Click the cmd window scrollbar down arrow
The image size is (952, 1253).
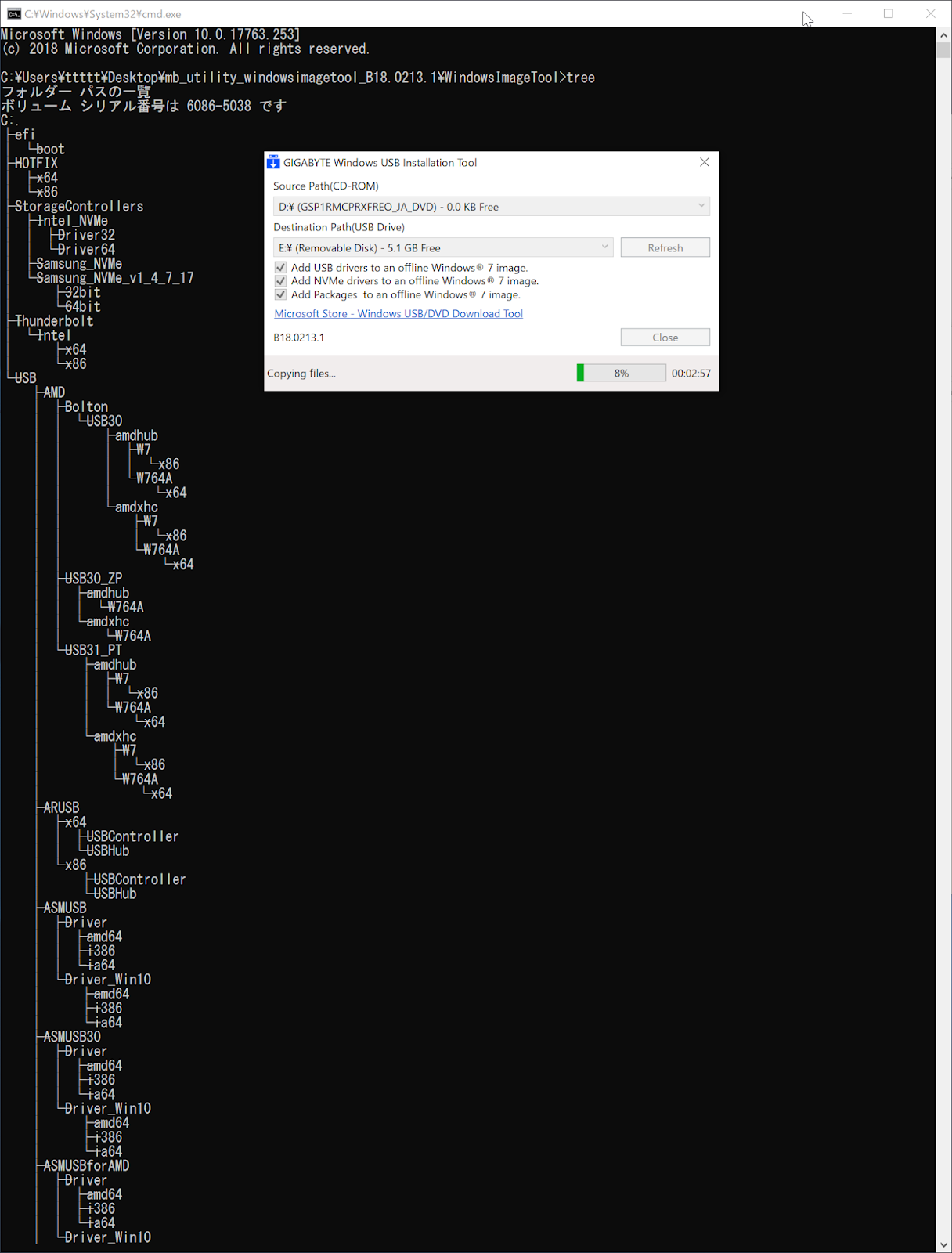click(943, 1244)
